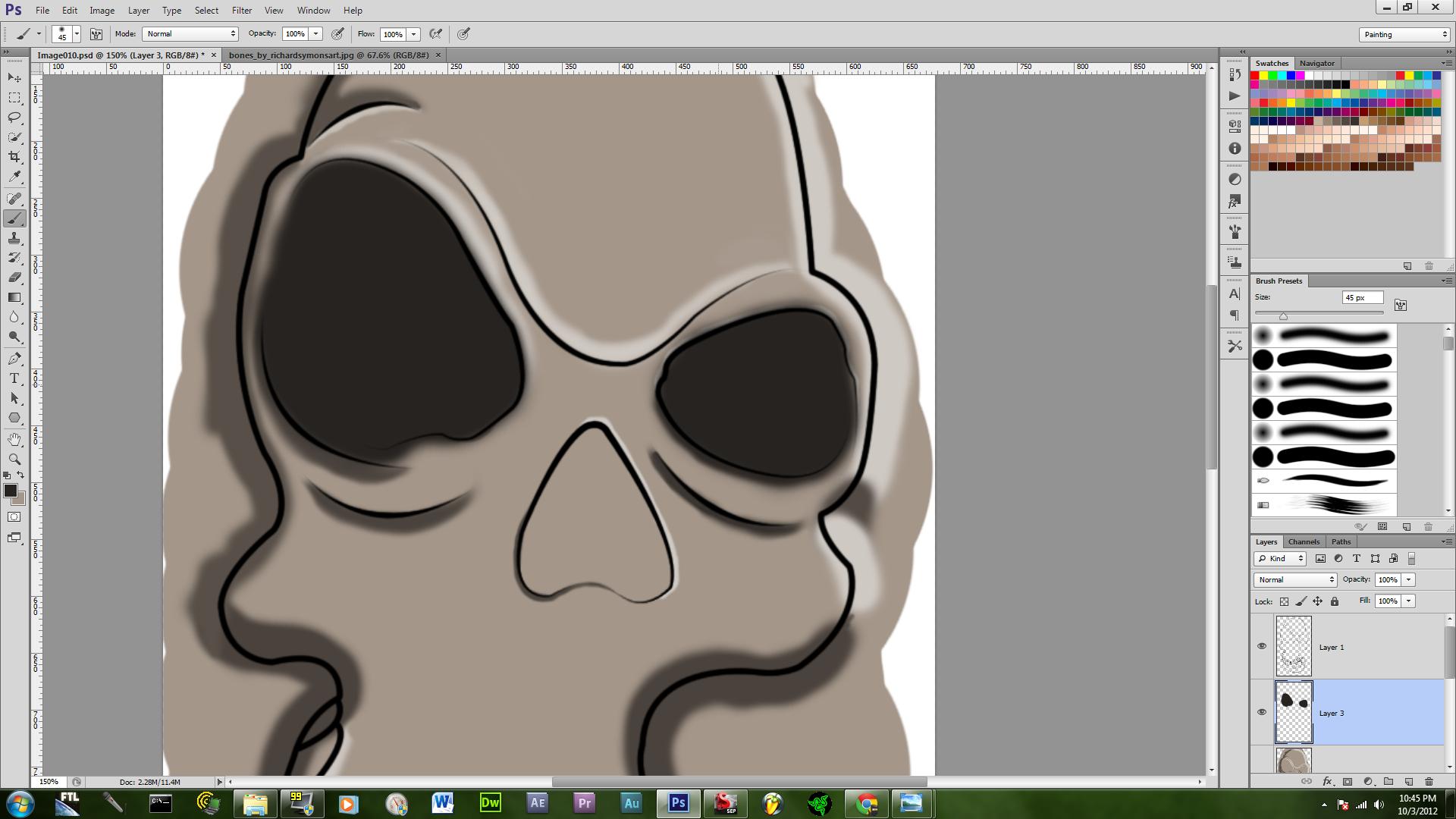Click the brush size input field
1456x819 pixels.
1363,298
